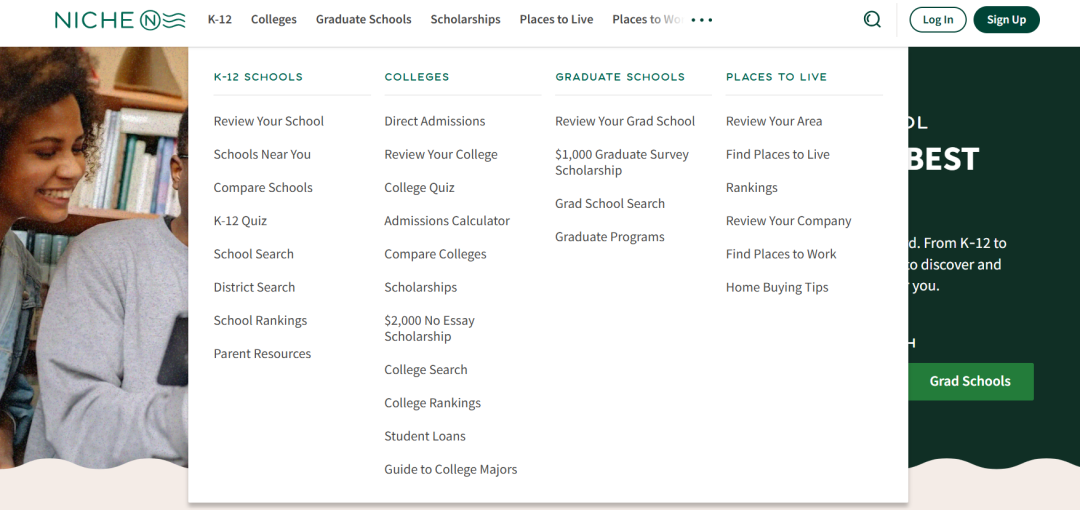The width and height of the screenshot is (1080, 510).
Task: Open Rankings under Places to Live
Action: point(751,187)
